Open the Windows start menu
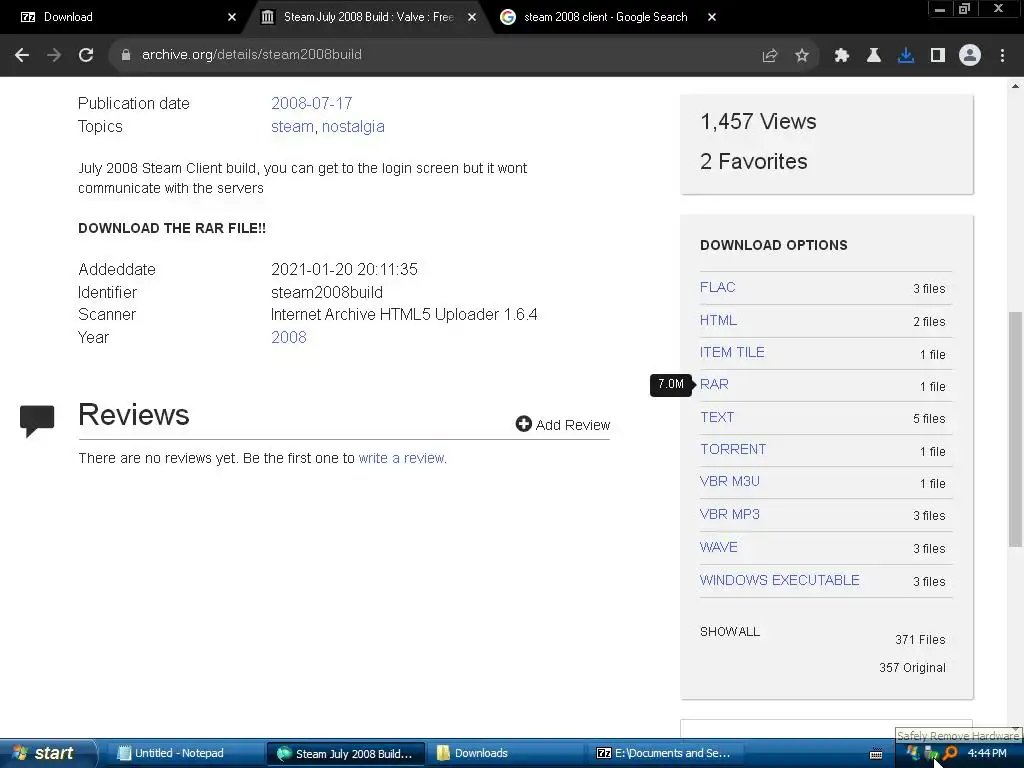Screen dimensions: 1024x768 click(x=46, y=754)
